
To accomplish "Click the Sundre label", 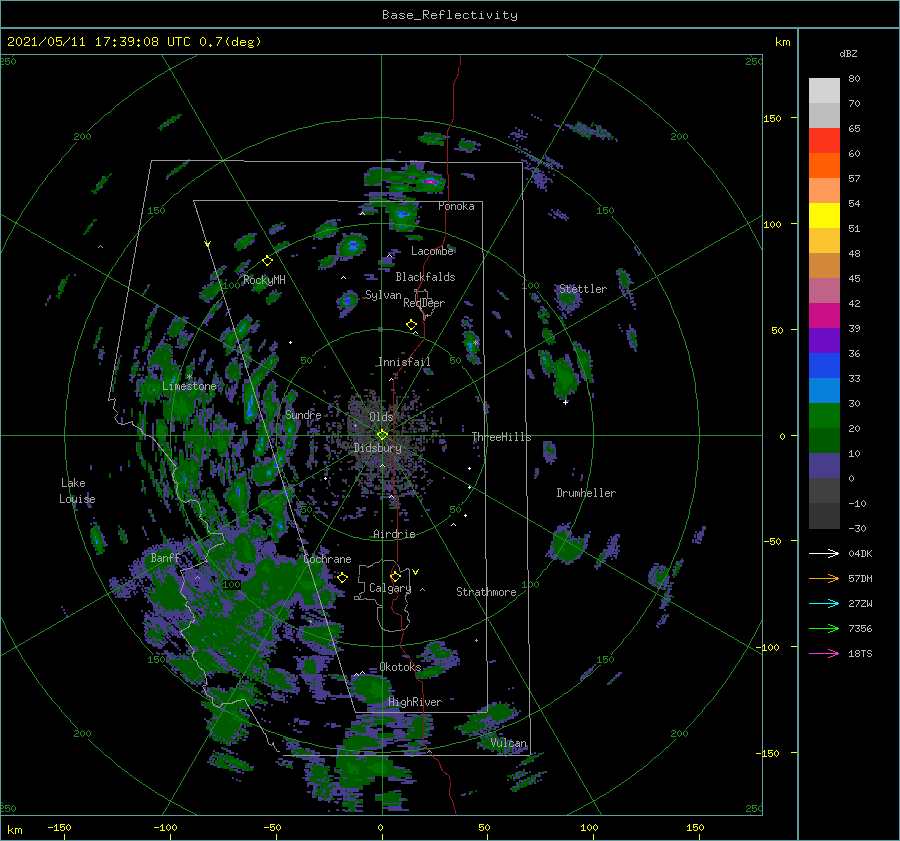I will click(304, 414).
